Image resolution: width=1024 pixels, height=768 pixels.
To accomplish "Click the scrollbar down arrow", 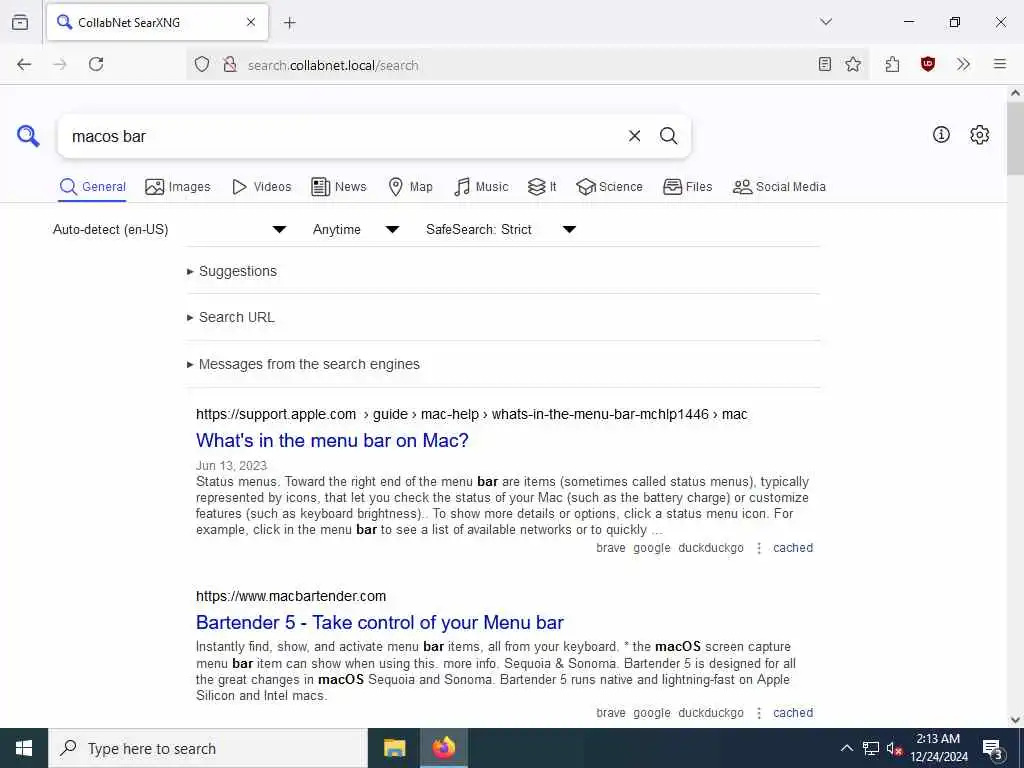I will (x=1016, y=720).
